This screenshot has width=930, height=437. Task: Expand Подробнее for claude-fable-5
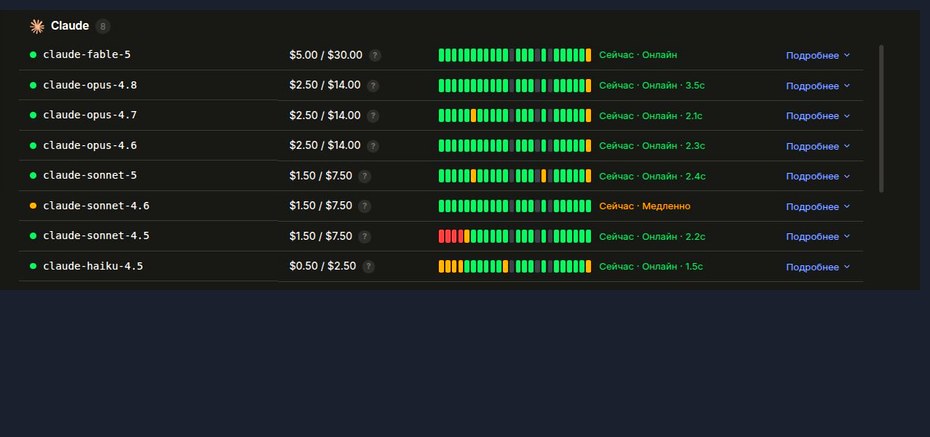coord(818,56)
